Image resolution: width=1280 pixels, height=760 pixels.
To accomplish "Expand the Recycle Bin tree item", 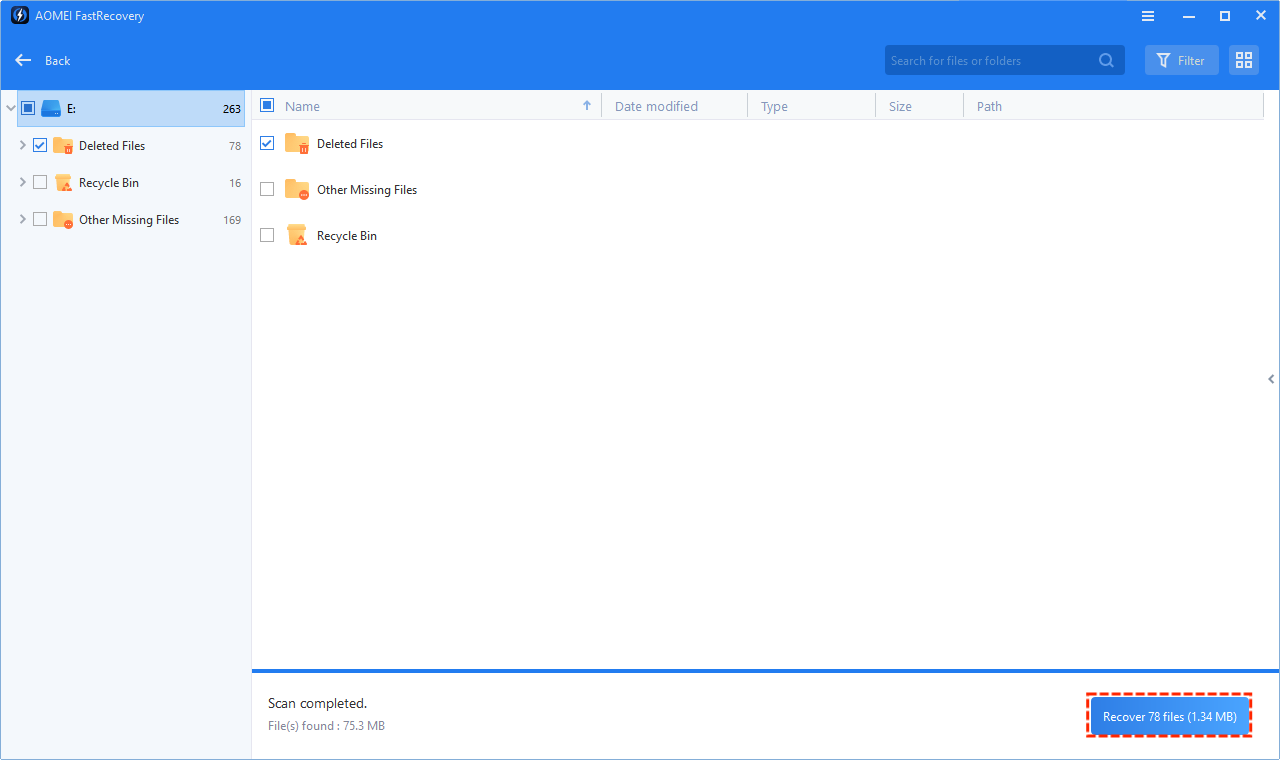I will point(22,182).
